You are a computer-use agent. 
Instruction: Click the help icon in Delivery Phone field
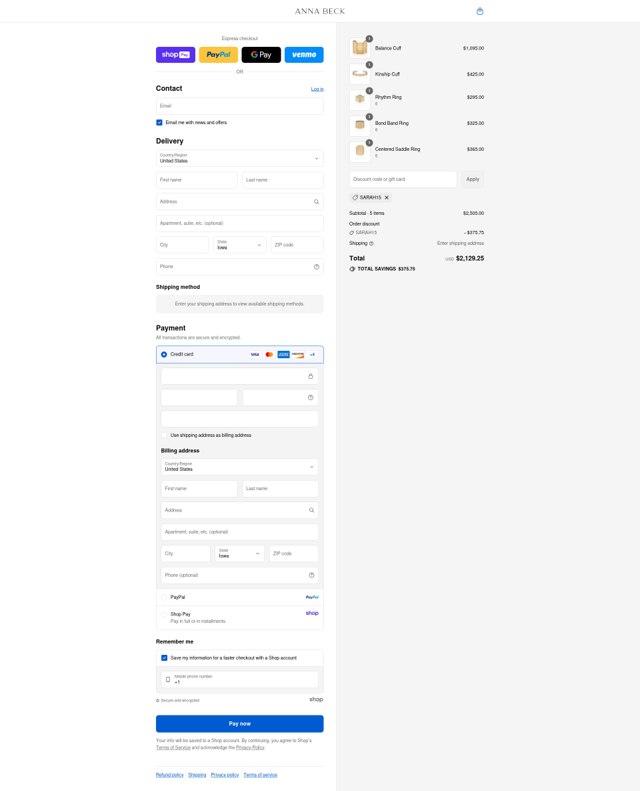316,267
